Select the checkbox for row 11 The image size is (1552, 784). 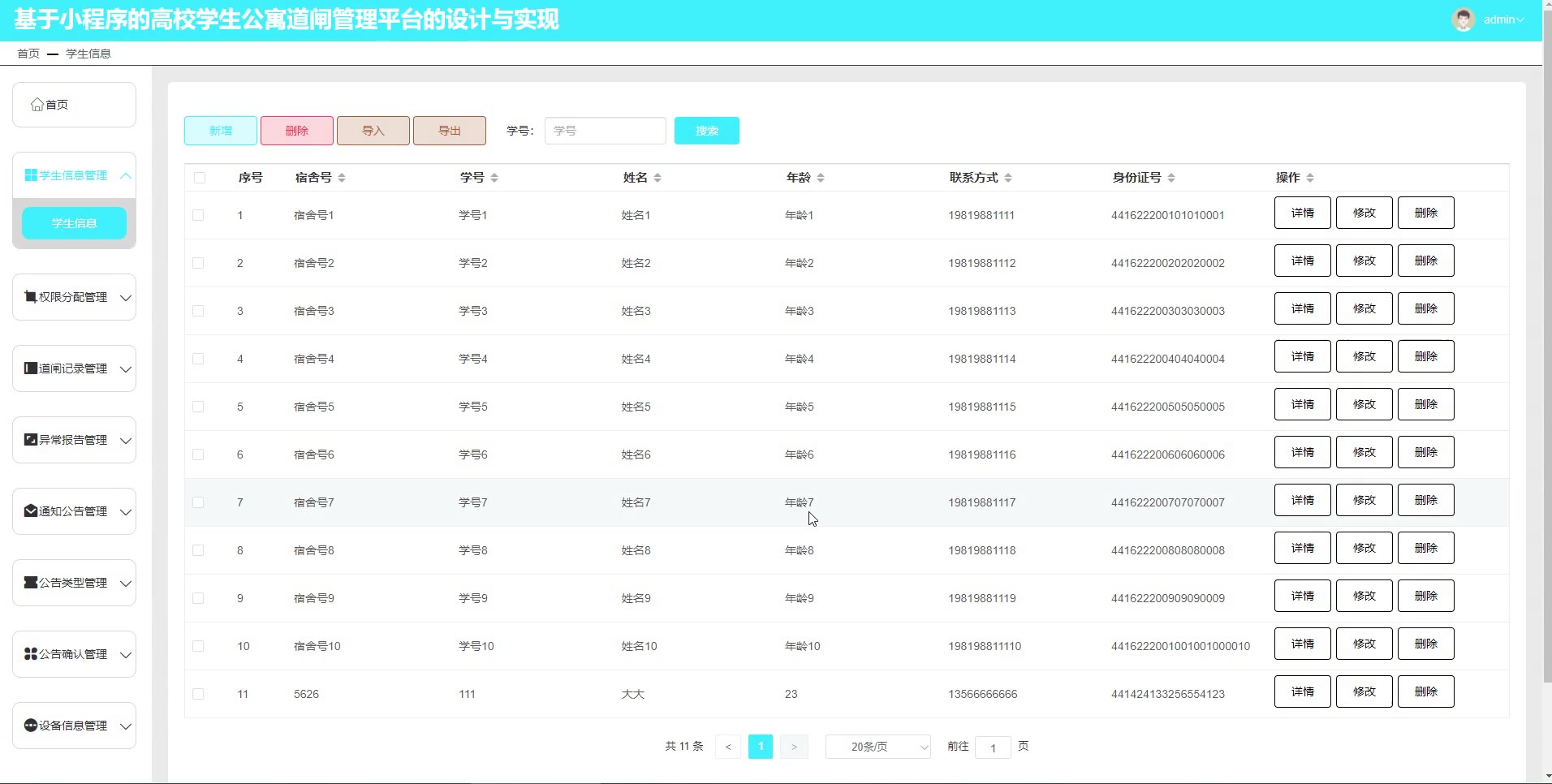pyautogui.click(x=198, y=694)
